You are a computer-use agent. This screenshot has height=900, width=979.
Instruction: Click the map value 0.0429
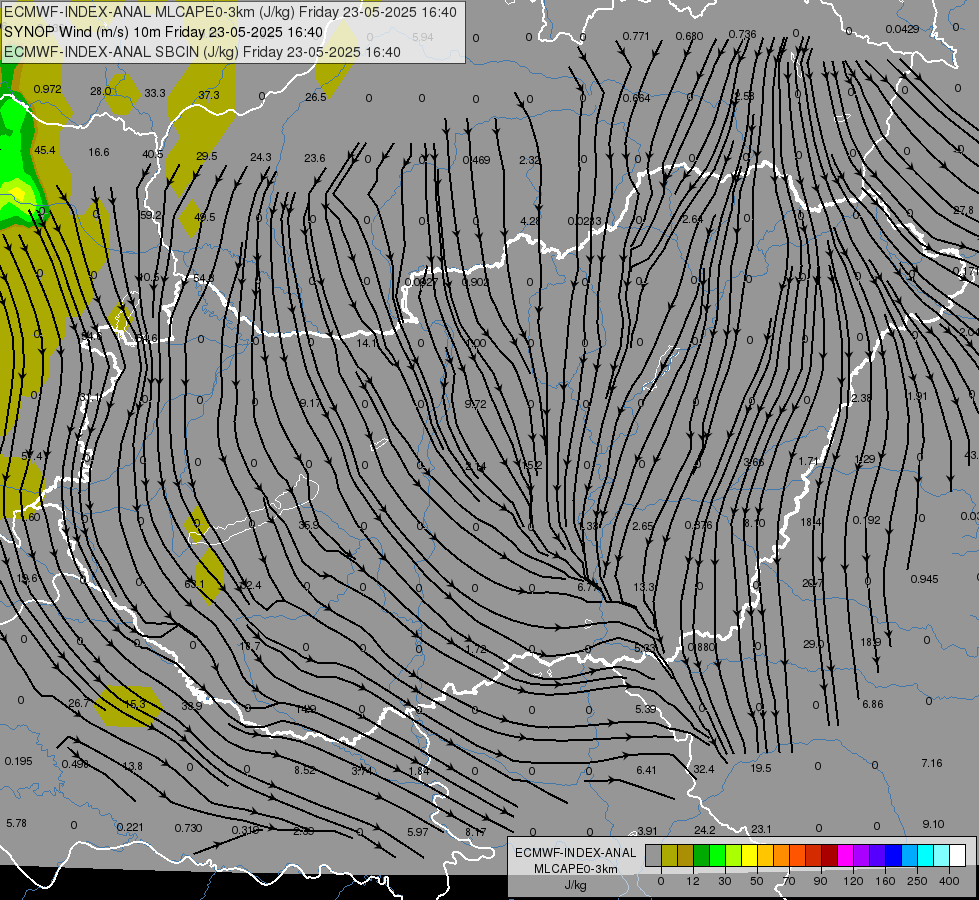(x=902, y=29)
